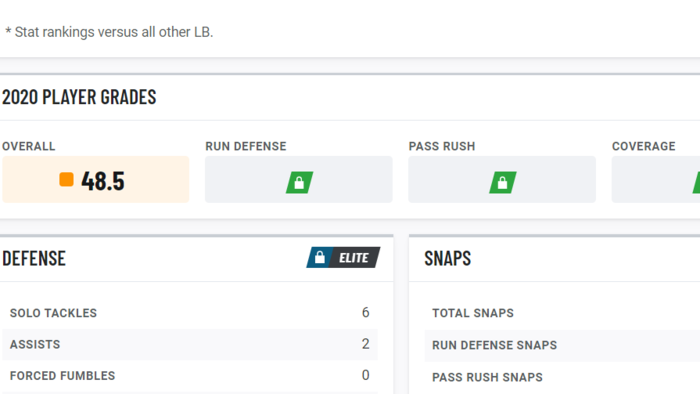Click the Run Defense green lock icon
Image resolution: width=700 pixels, height=394 pixels.
300,182
